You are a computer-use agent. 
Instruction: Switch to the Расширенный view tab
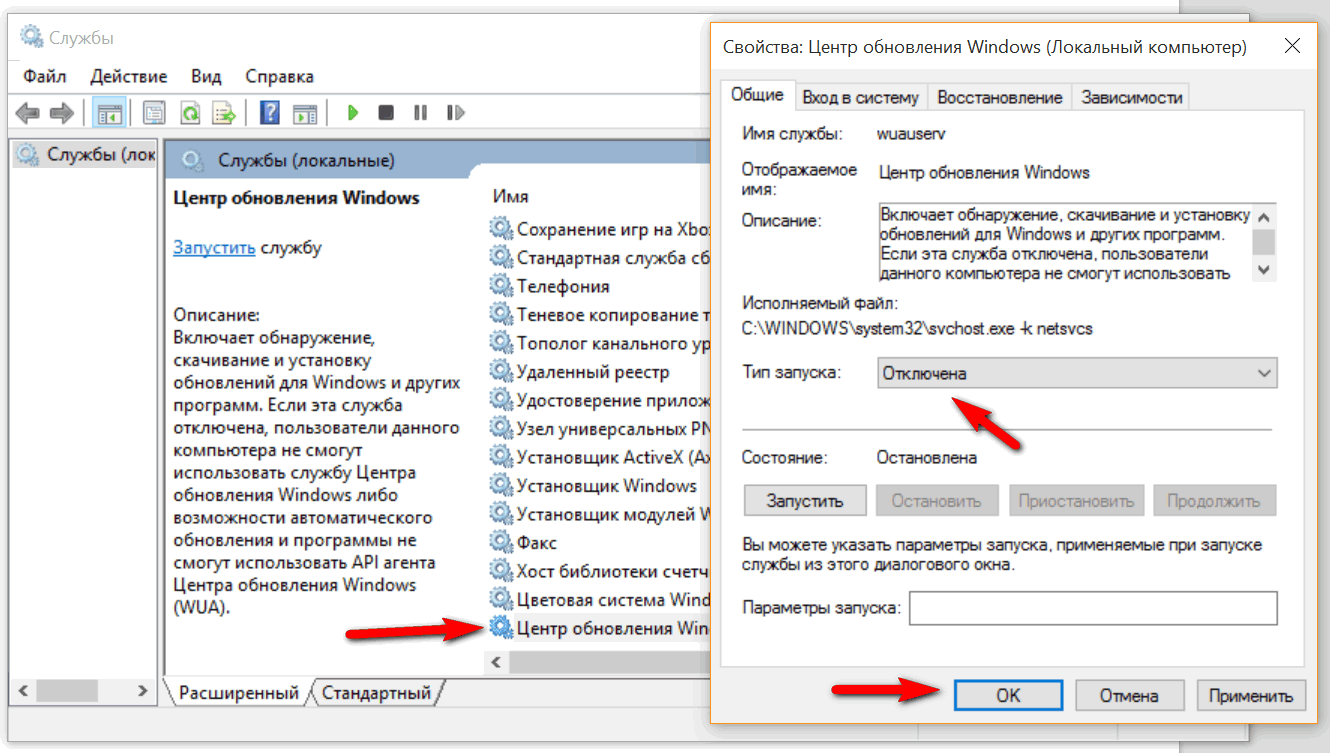[237, 692]
